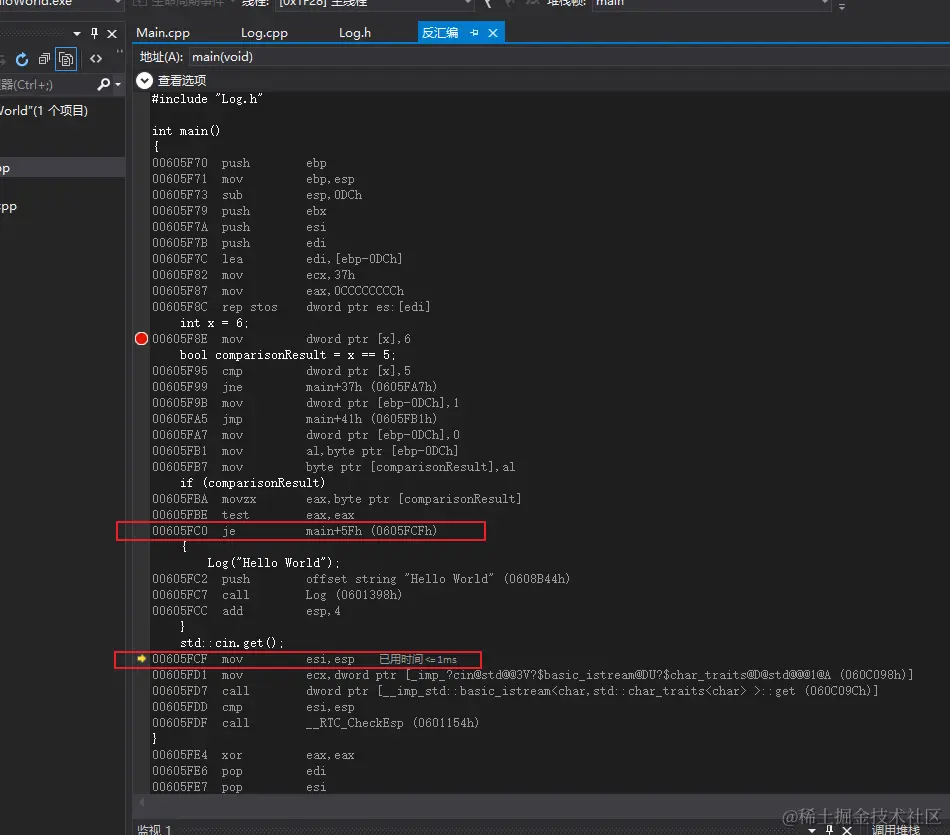
Task: Click instruction 00605FE4 xor eax,eax
Action: click(253, 755)
